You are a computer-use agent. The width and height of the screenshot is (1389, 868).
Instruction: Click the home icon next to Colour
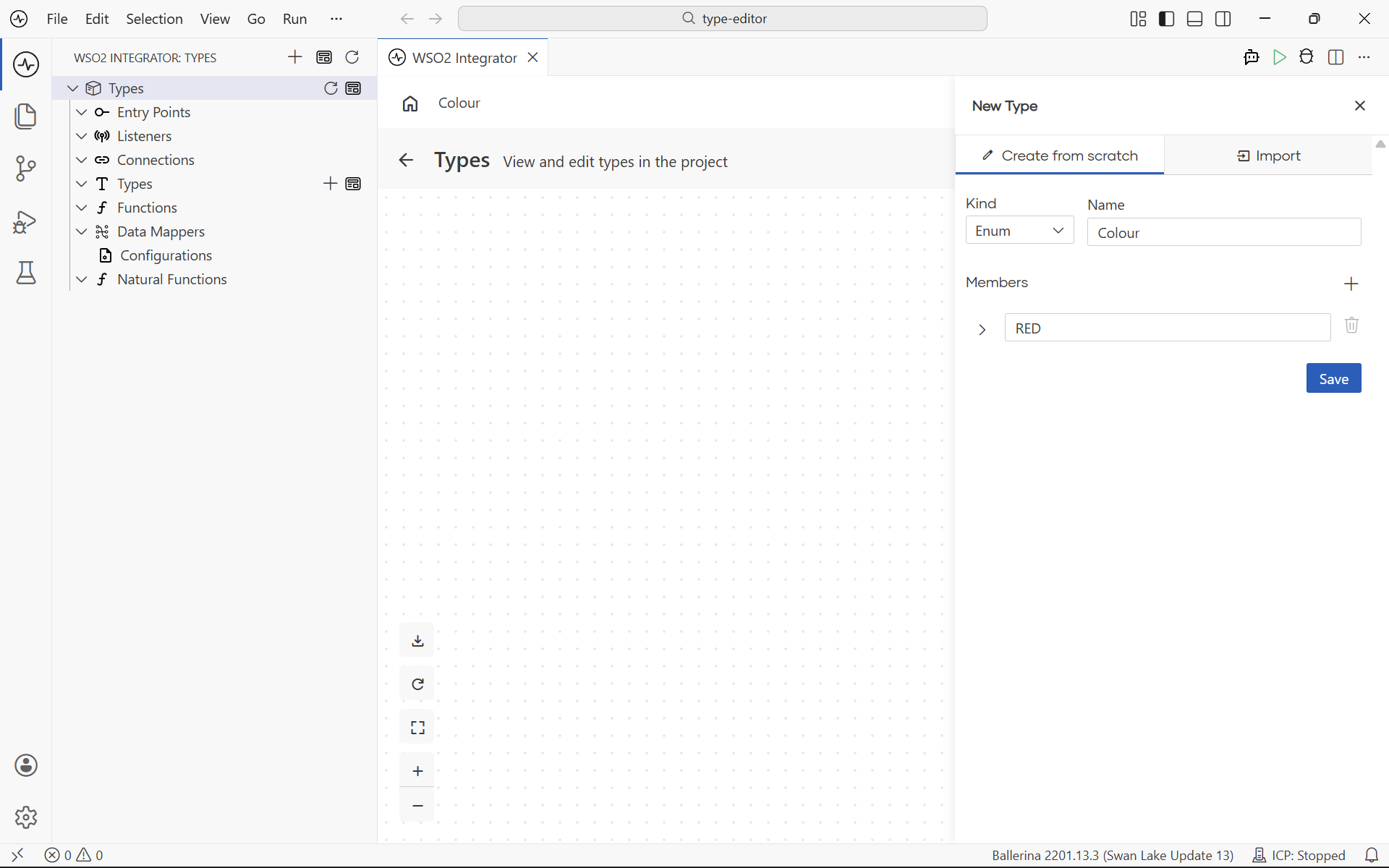tap(410, 103)
